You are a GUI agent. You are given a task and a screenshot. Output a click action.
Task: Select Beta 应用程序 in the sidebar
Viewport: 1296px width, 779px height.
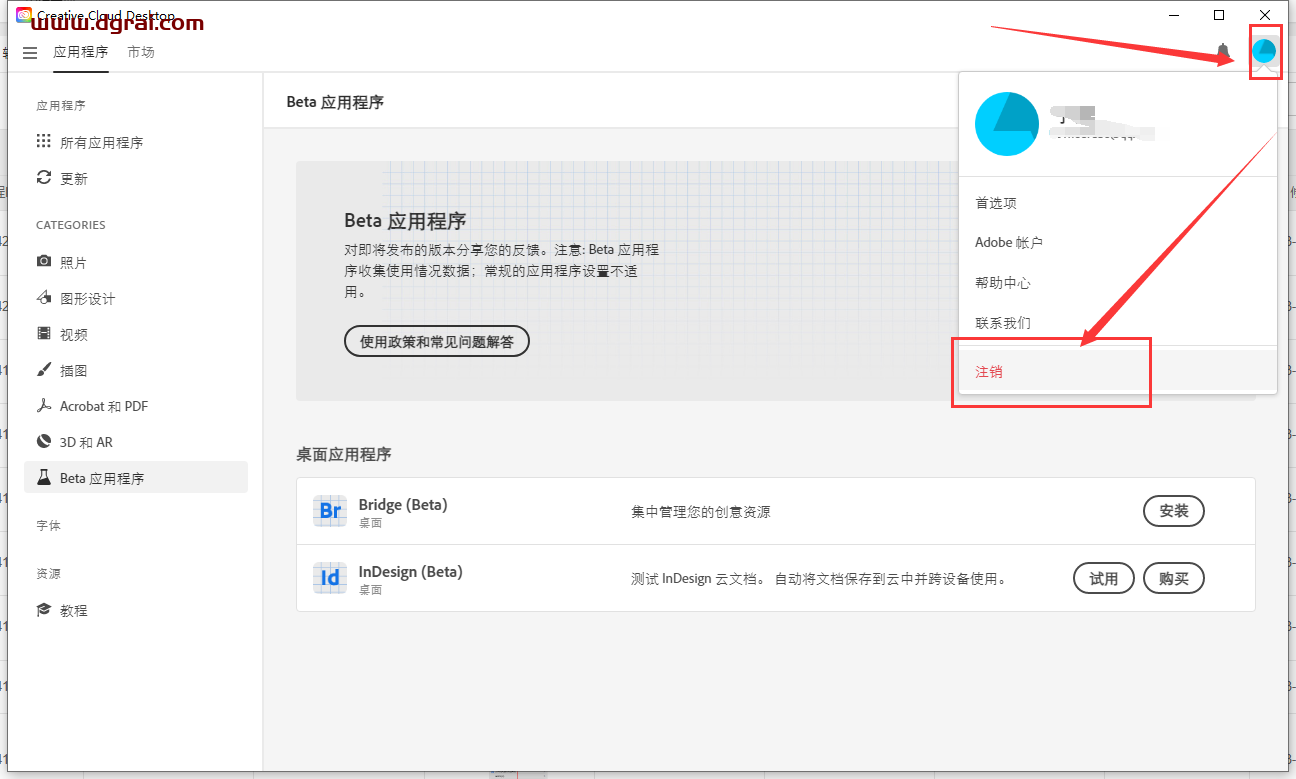click(136, 477)
